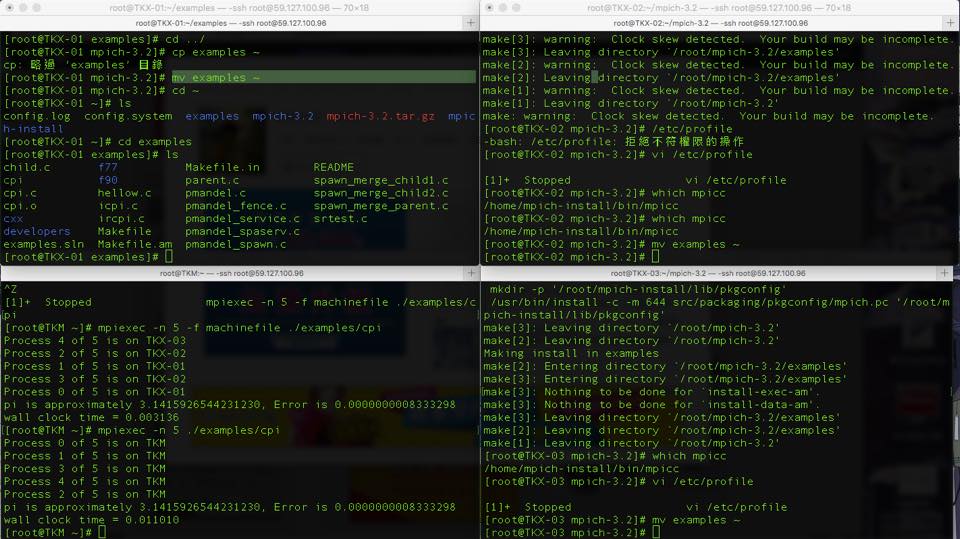Click the 'mkdir -p' pkgconfig line in TKX-03
Image resolution: width=960 pixels, height=539 pixels.
coord(636,290)
